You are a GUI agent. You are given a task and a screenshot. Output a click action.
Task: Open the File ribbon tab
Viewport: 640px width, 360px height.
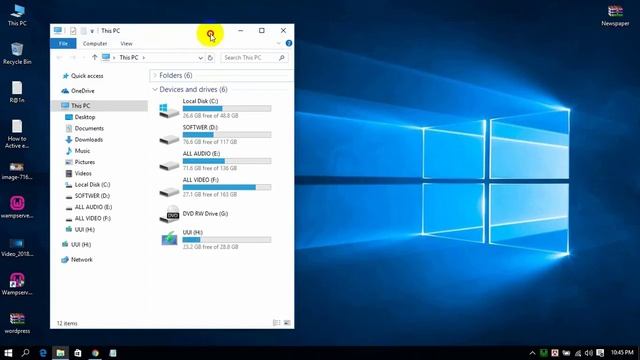(63, 43)
